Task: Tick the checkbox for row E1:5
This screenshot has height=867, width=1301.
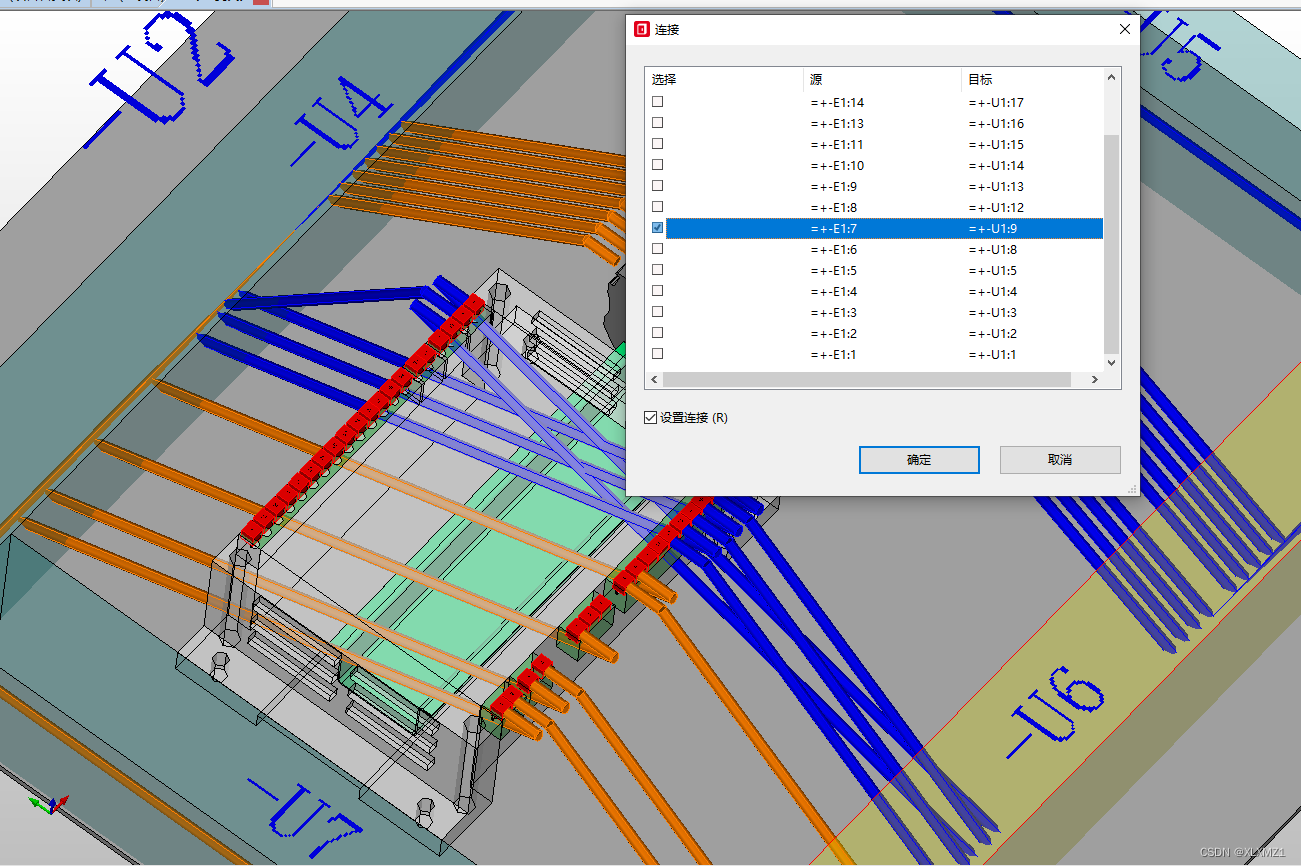Action: coord(657,270)
